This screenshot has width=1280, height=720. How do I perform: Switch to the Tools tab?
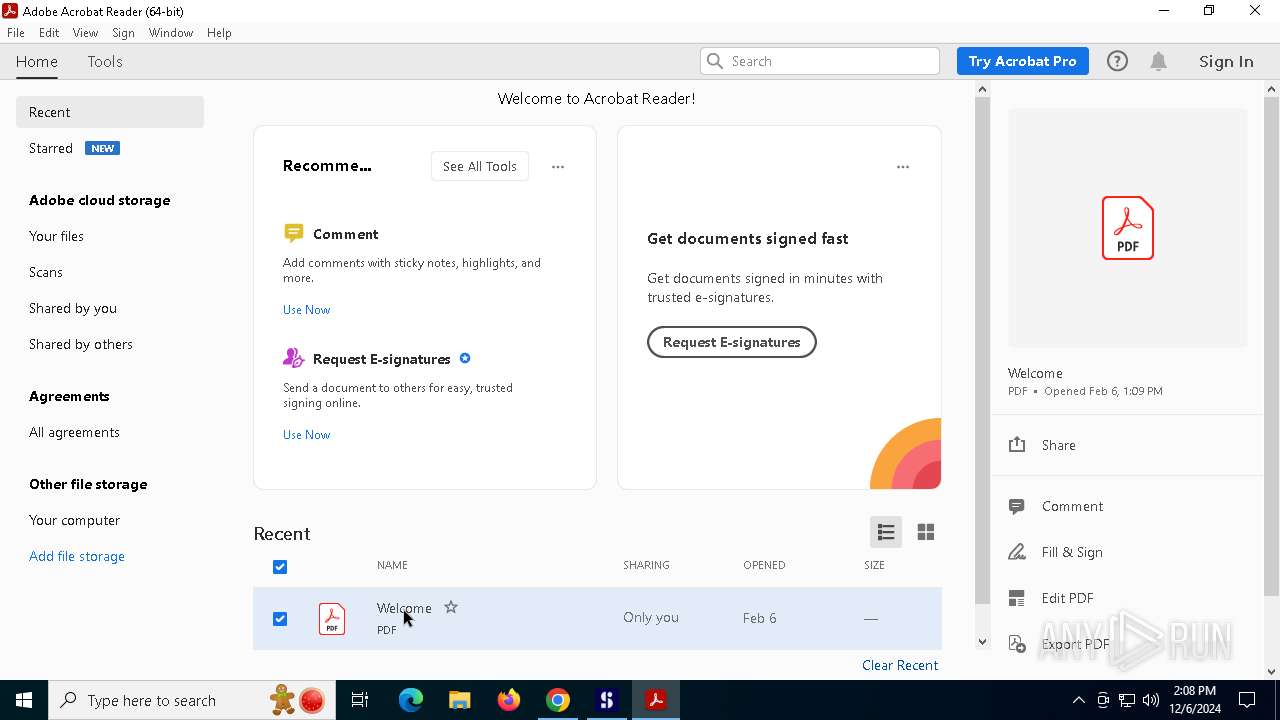[105, 61]
